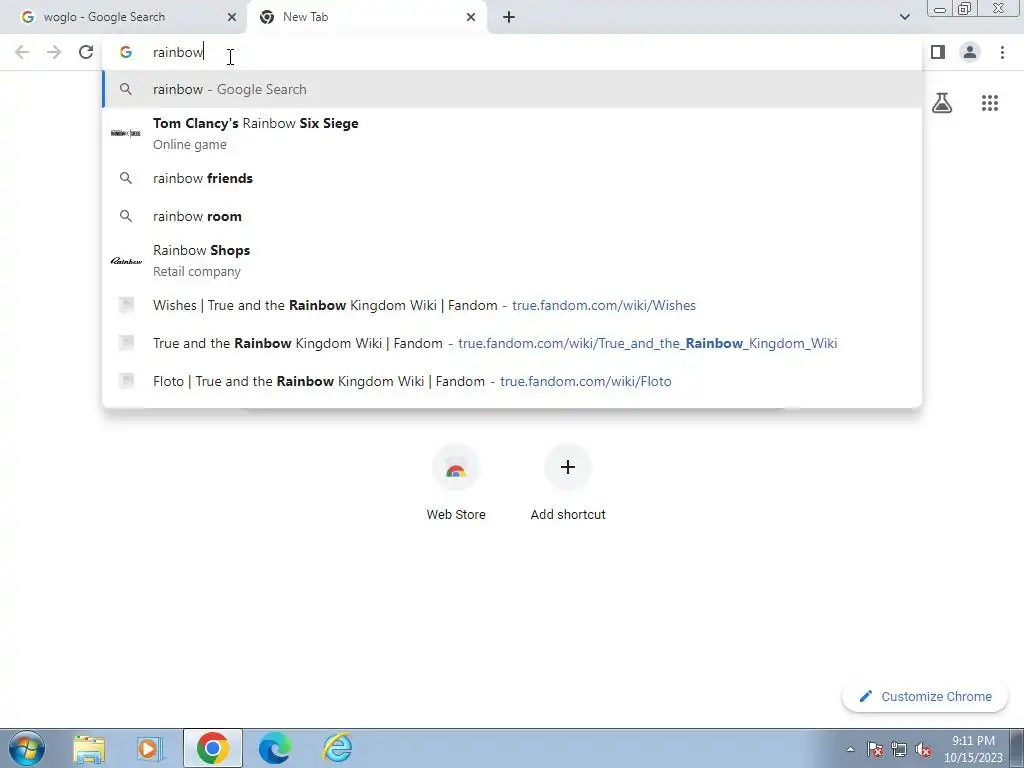Open True and the Rainbow Kingdom Wiki suggestion
Screen dimensions: 1024x768
(x=513, y=343)
